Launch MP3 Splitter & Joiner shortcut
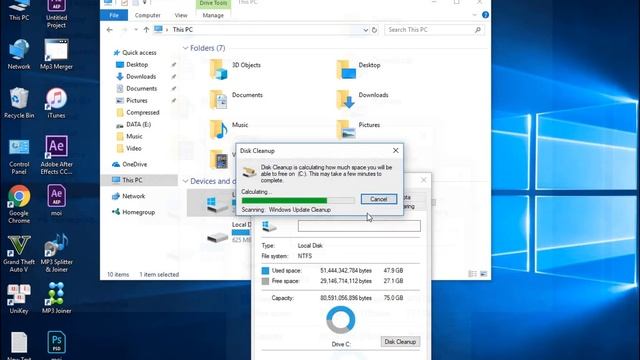This screenshot has height=360, width=640. coord(56,253)
